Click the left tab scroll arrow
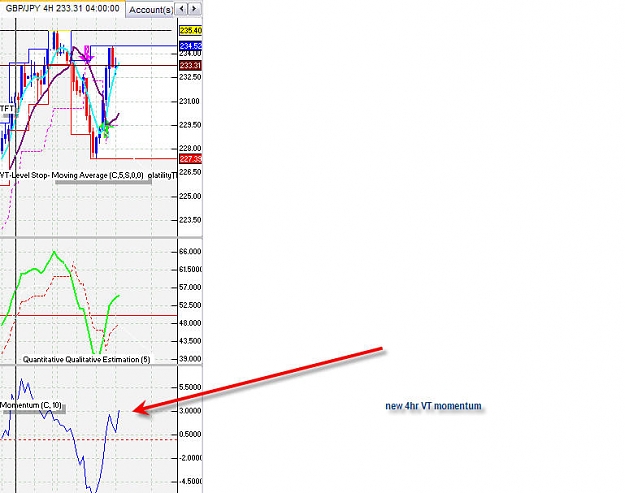625x493 pixels. click(x=181, y=8)
